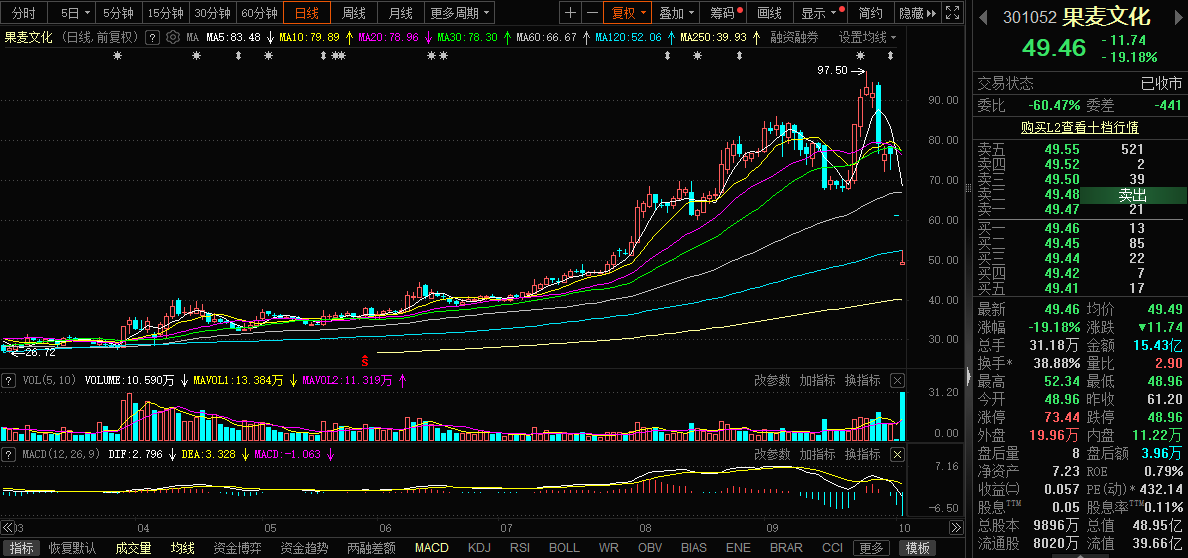Switch to 15分钟 period tab
This screenshot has width=1188, height=558.
click(x=164, y=13)
